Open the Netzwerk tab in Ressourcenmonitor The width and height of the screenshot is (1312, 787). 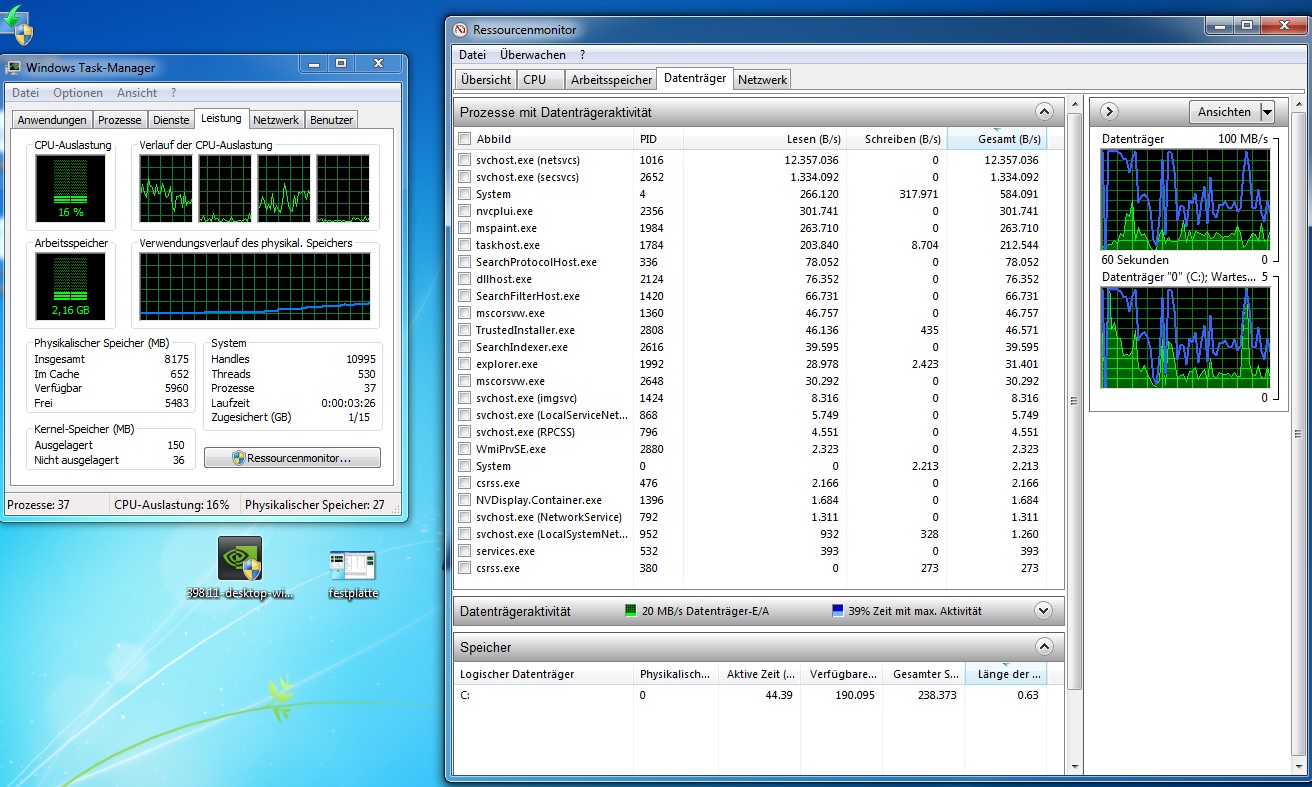pyautogui.click(x=762, y=80)
